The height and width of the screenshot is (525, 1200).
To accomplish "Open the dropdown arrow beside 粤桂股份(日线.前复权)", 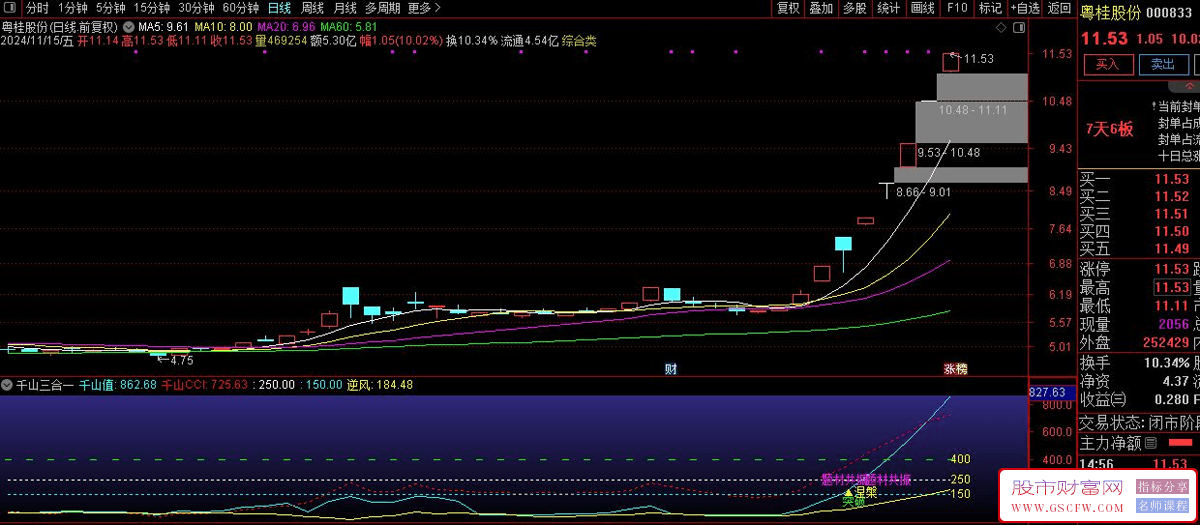I will 128,26.
